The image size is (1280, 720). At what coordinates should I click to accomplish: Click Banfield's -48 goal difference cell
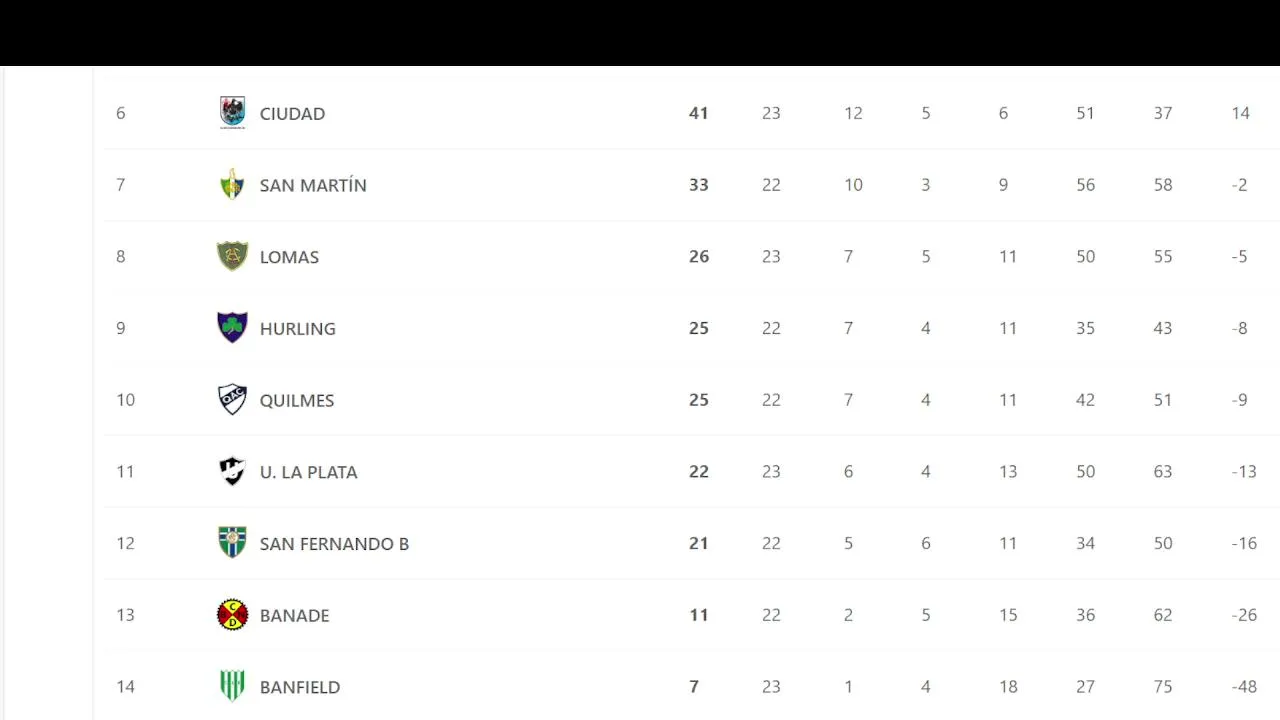[1244, 687]
